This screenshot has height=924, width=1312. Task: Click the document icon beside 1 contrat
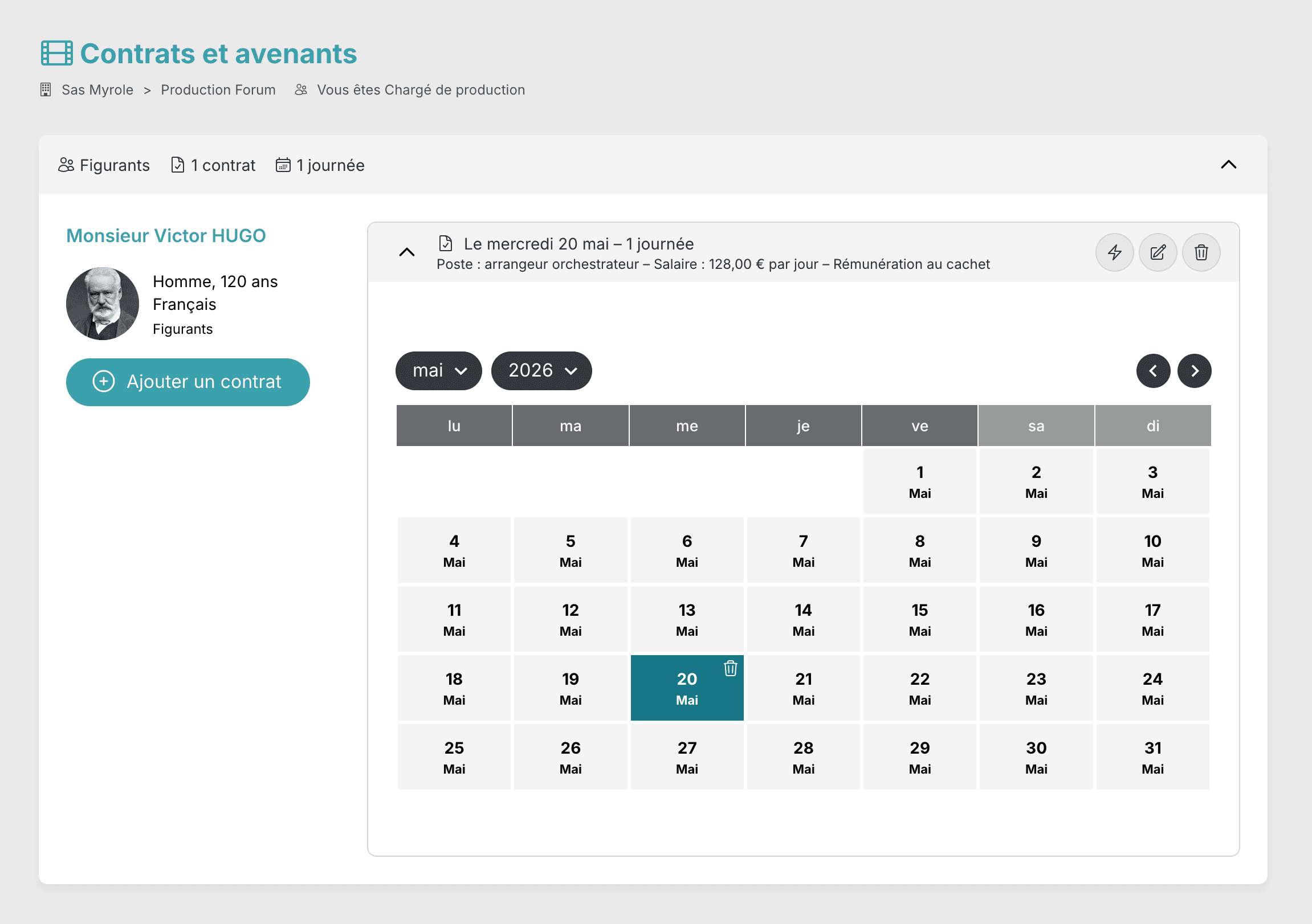pos(178,165)
